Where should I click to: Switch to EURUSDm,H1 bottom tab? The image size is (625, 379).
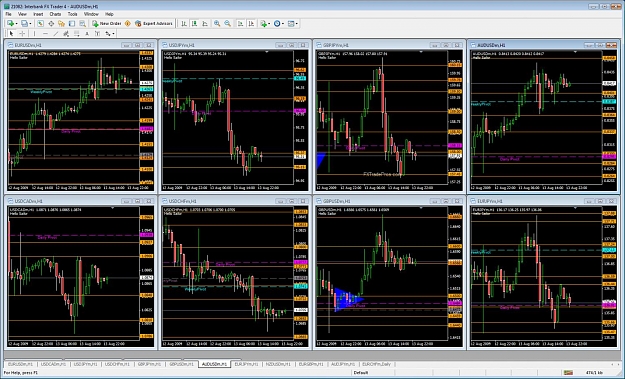[x=21, y=364]
